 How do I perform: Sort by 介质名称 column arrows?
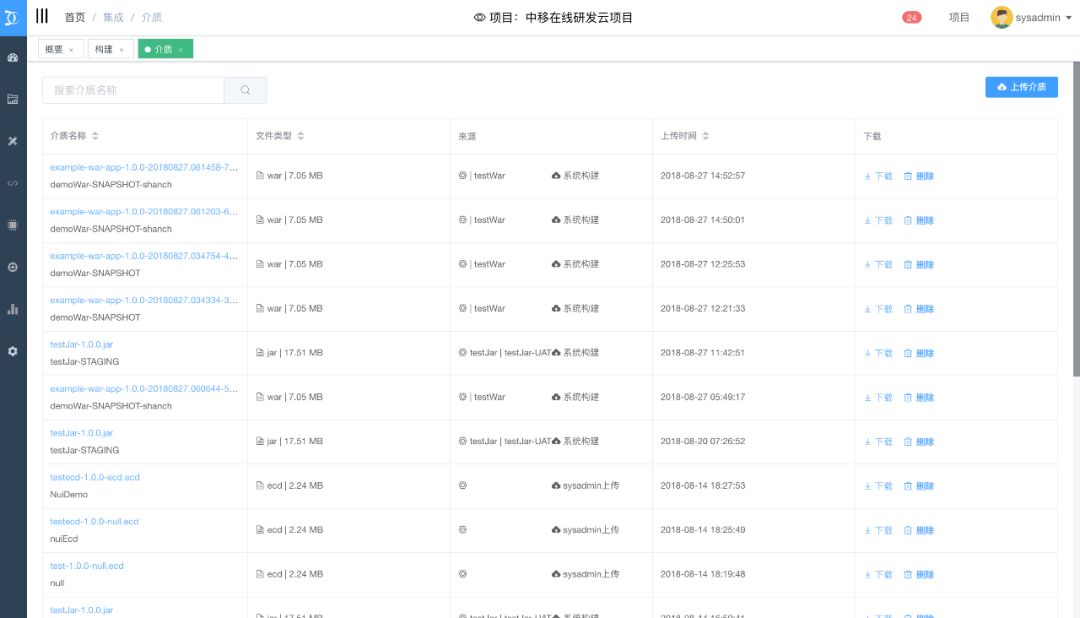point(95,136)
